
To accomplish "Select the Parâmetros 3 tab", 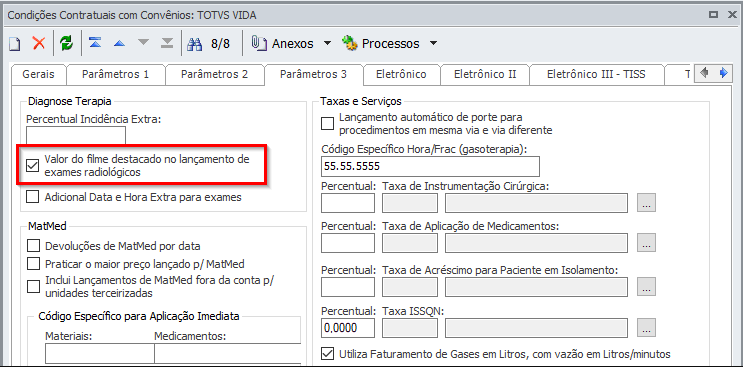I will [313, 74].
